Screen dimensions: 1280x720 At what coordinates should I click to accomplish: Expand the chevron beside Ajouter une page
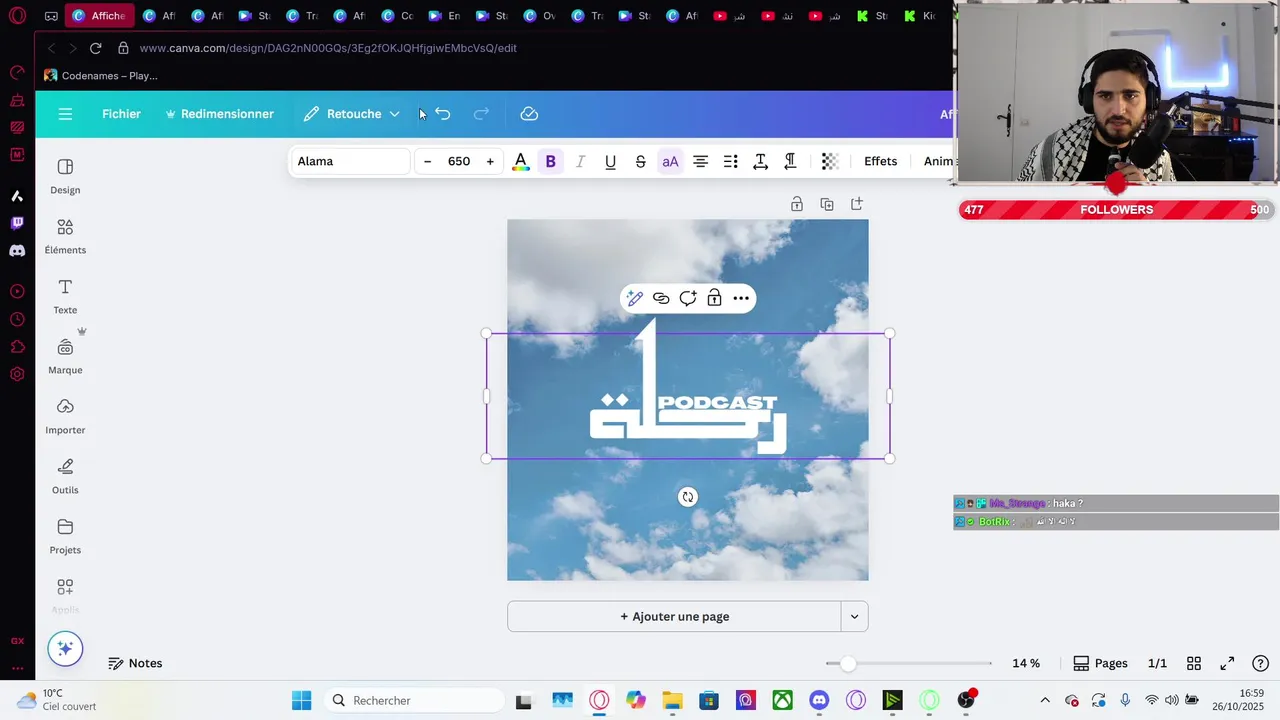(x=854, y=616)
